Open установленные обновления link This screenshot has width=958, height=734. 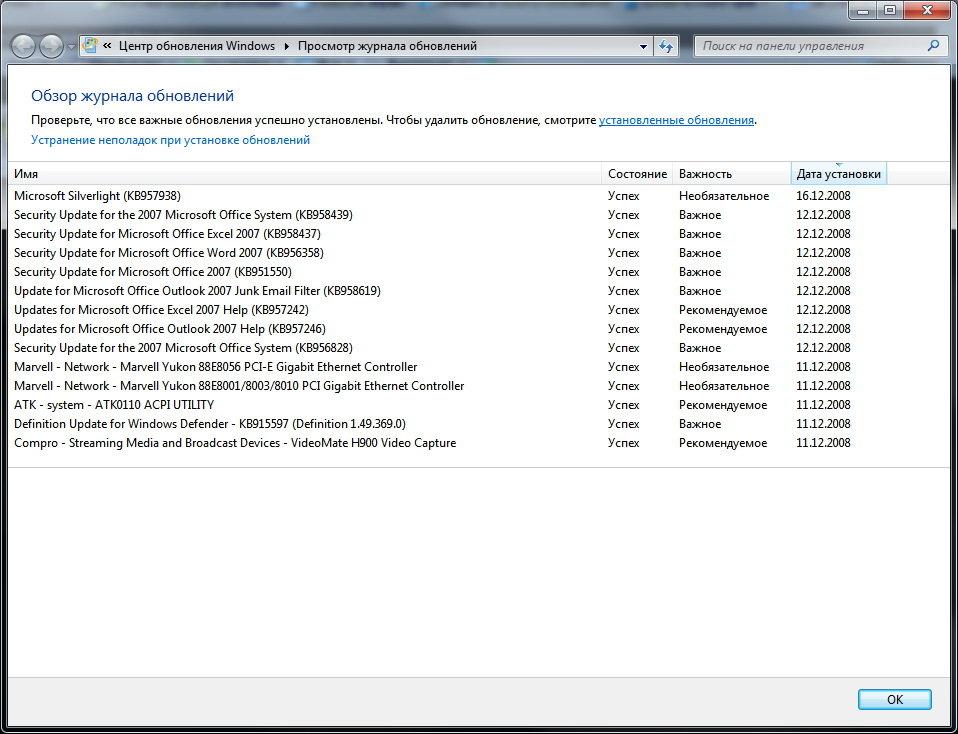click(x=676, y=120)
